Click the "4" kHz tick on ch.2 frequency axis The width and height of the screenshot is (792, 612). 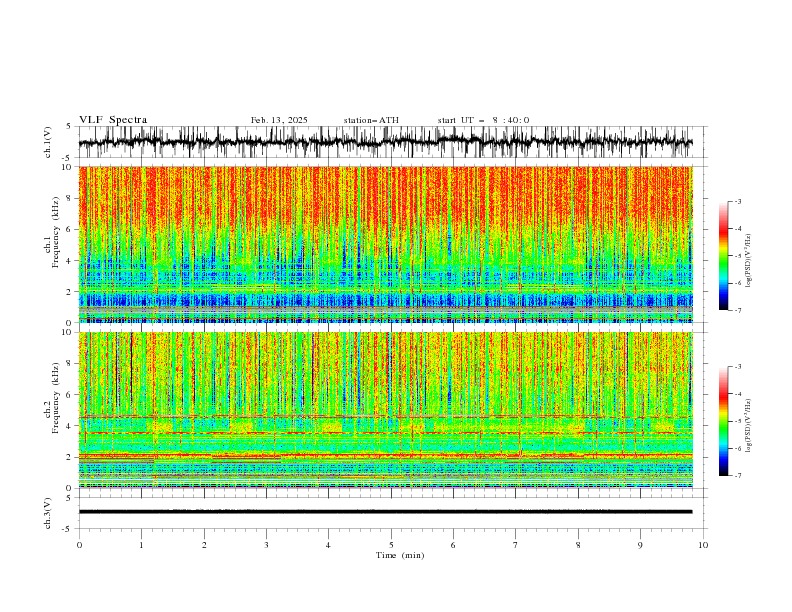pyautogui.click(x=70, y=426)
